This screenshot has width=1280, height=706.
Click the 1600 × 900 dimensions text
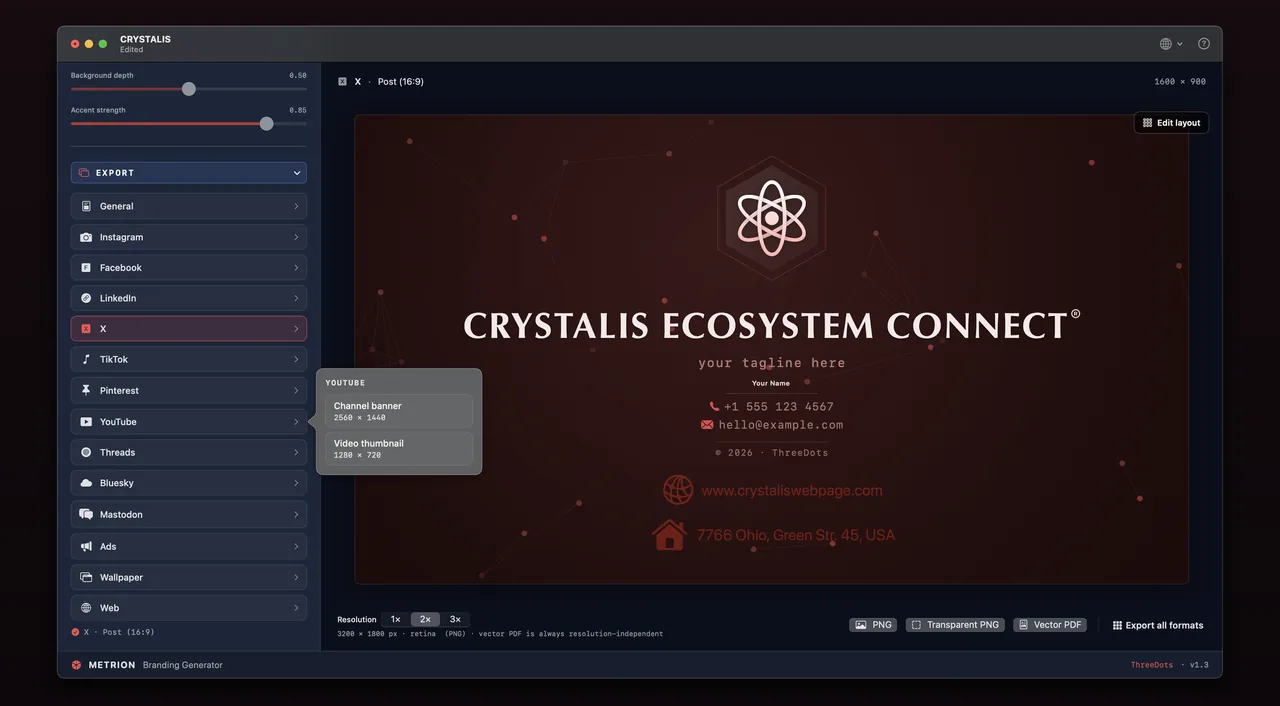coord(1179,82)
